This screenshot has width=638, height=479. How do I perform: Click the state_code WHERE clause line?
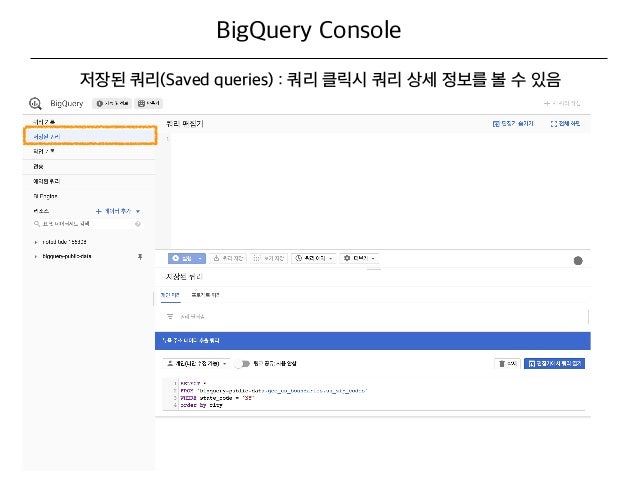point(217,398)
